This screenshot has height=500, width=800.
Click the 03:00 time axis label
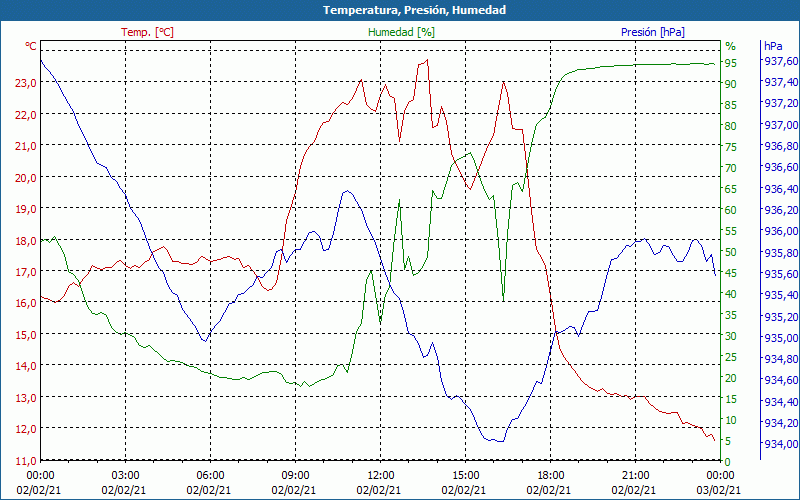coord(125,476)
